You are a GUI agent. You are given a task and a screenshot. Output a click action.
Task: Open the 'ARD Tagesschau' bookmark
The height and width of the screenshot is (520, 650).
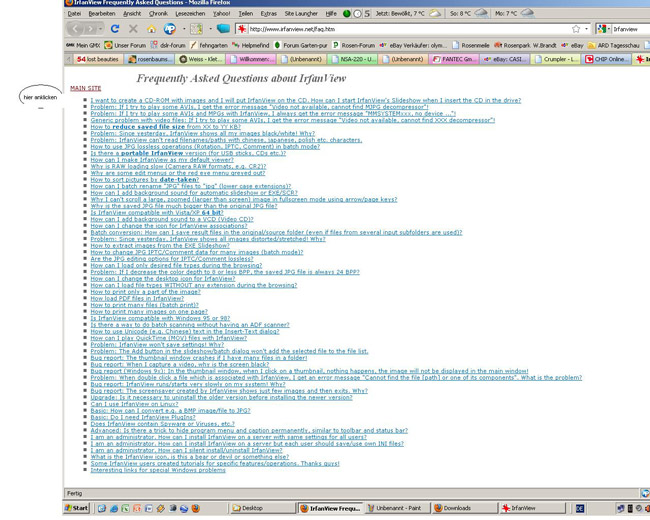point(614,45)
